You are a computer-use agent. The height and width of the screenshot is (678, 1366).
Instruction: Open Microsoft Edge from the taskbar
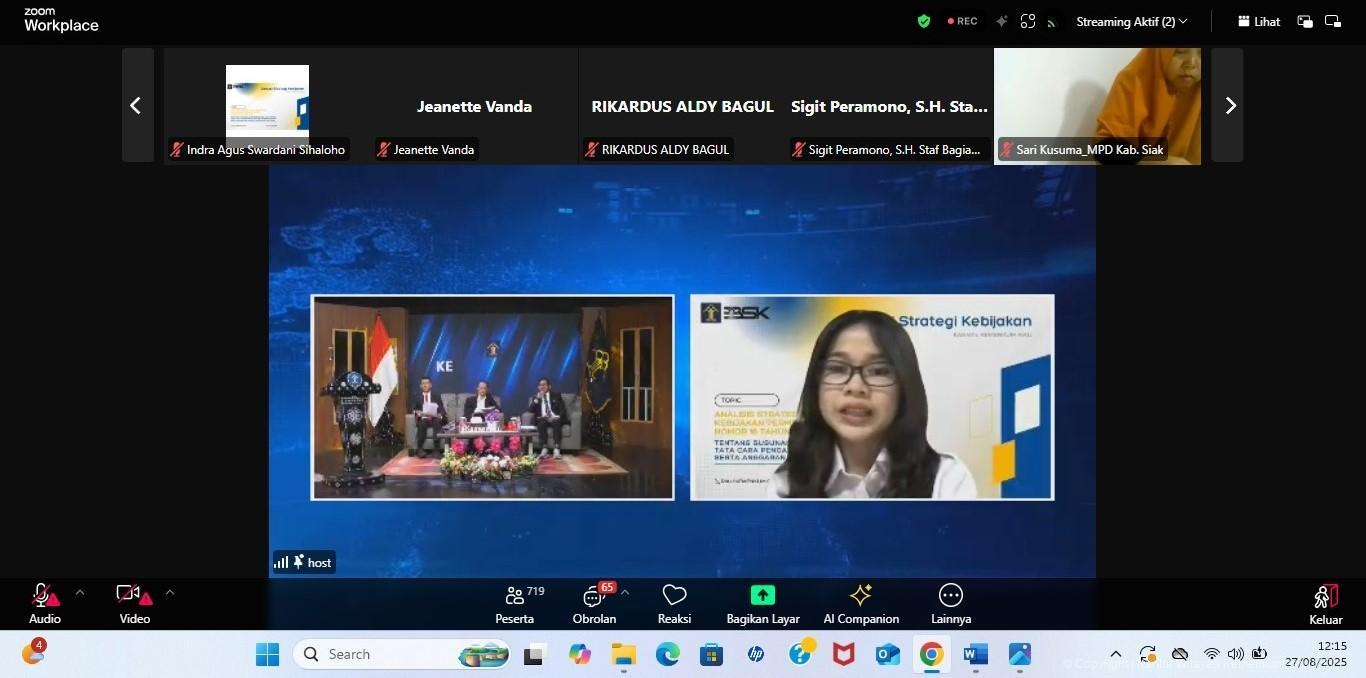(667, 654)
